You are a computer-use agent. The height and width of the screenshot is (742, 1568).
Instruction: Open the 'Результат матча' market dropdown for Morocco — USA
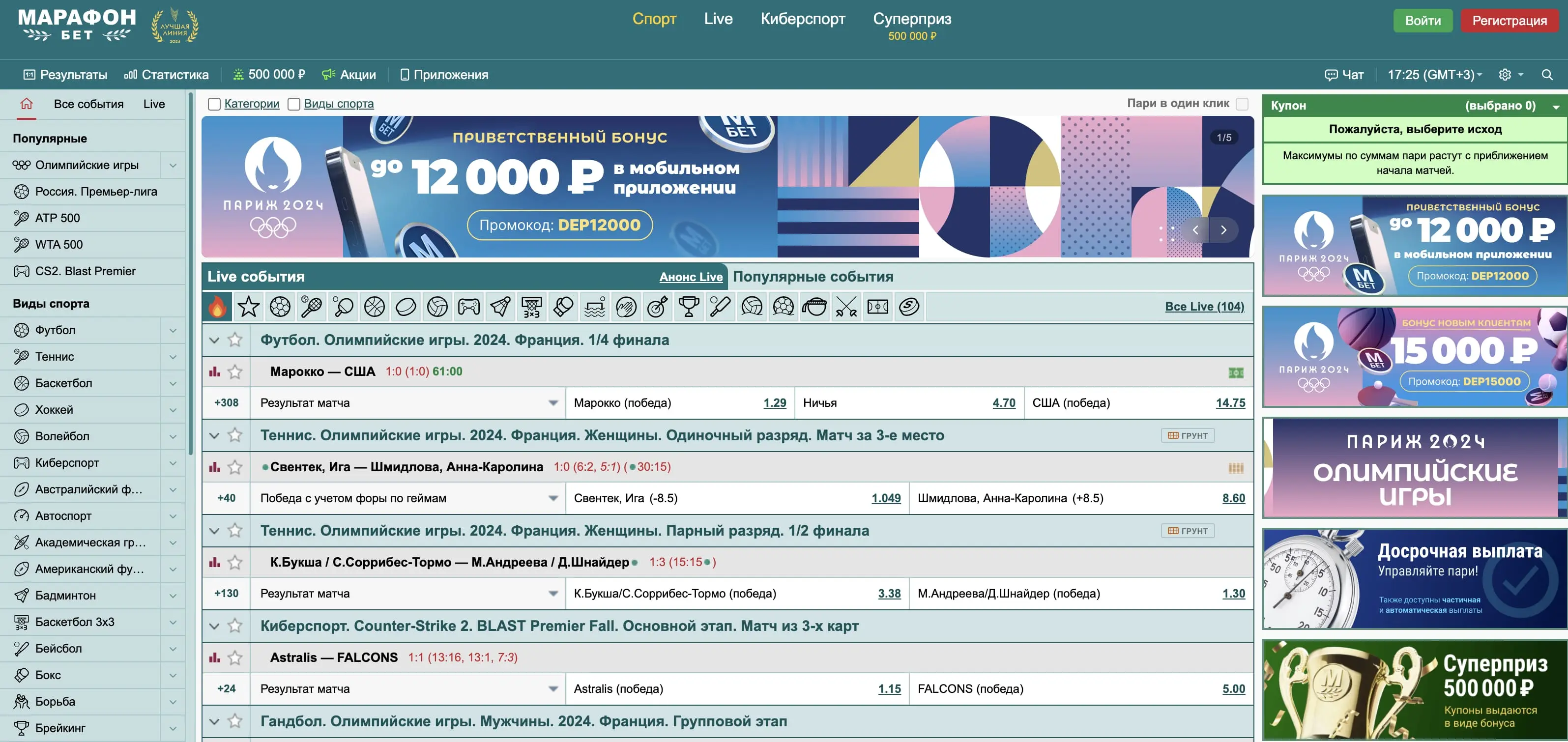click(x=552, y=402)
